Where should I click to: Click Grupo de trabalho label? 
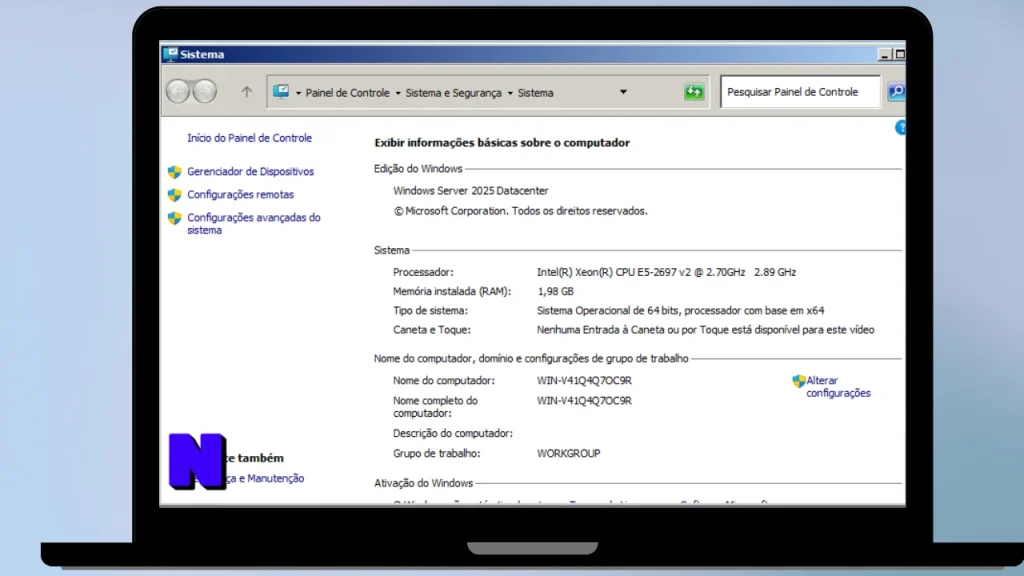(436, 453)
